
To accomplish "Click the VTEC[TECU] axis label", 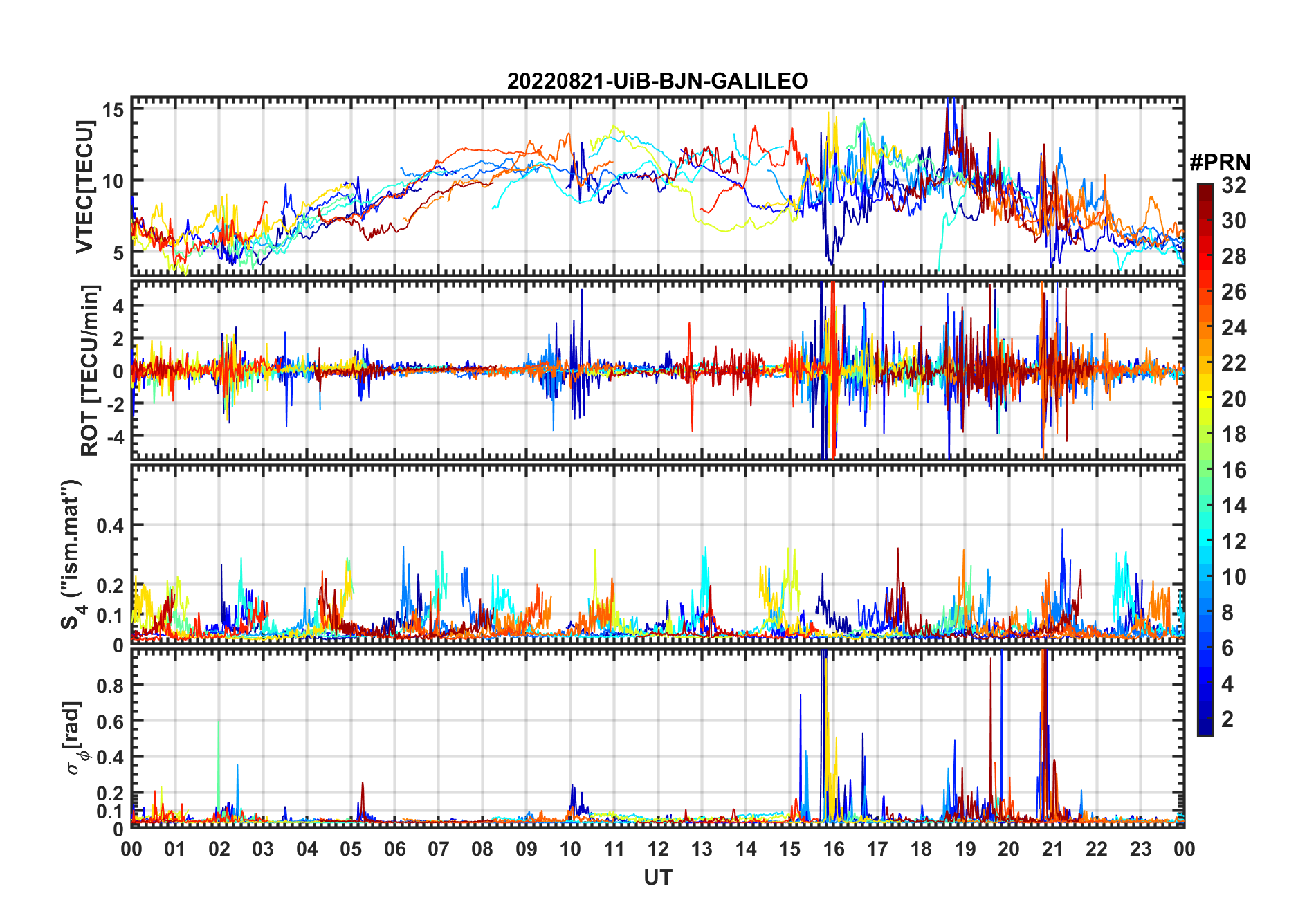I will pyautogui.click(x=84, y=187).
